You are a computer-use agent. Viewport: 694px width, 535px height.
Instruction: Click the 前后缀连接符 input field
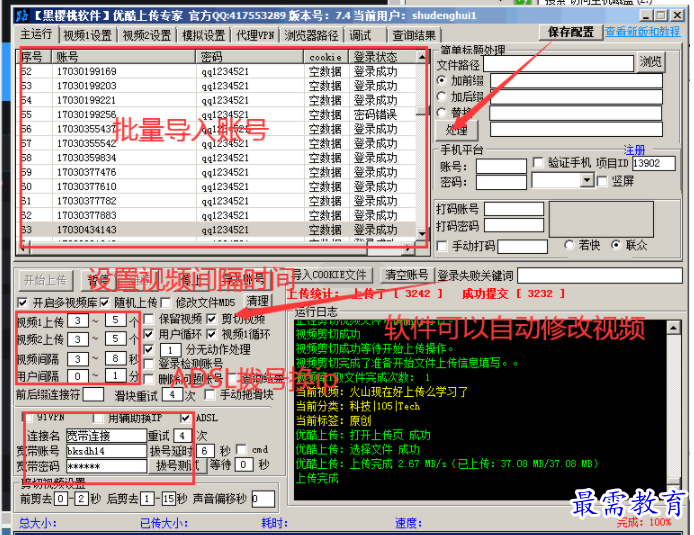[93, 394]
